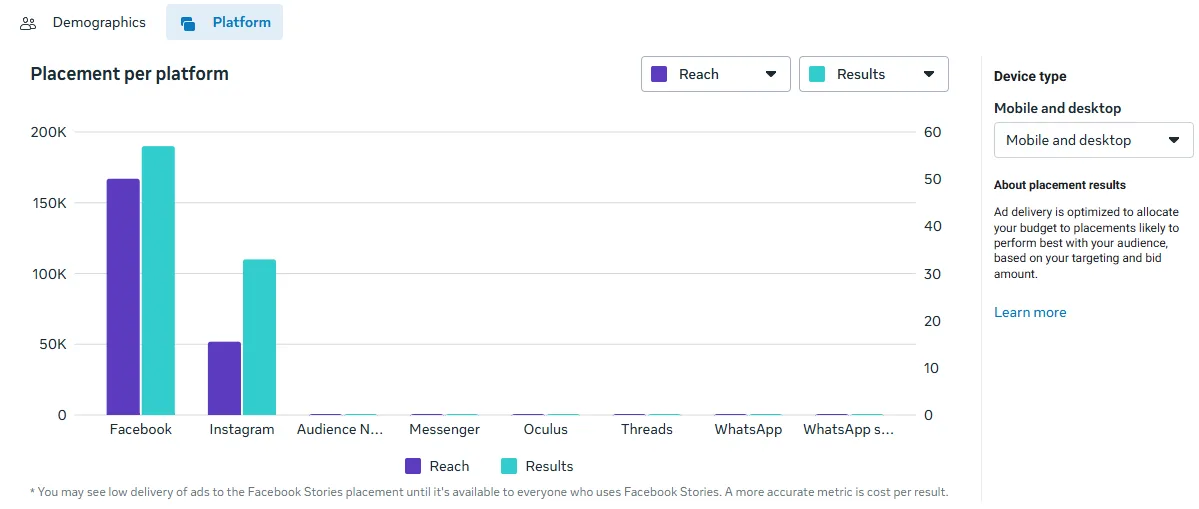Click the Instagram Reach purple bar
The width and height of the screenshot is (1199, 509).
point(224,378)
